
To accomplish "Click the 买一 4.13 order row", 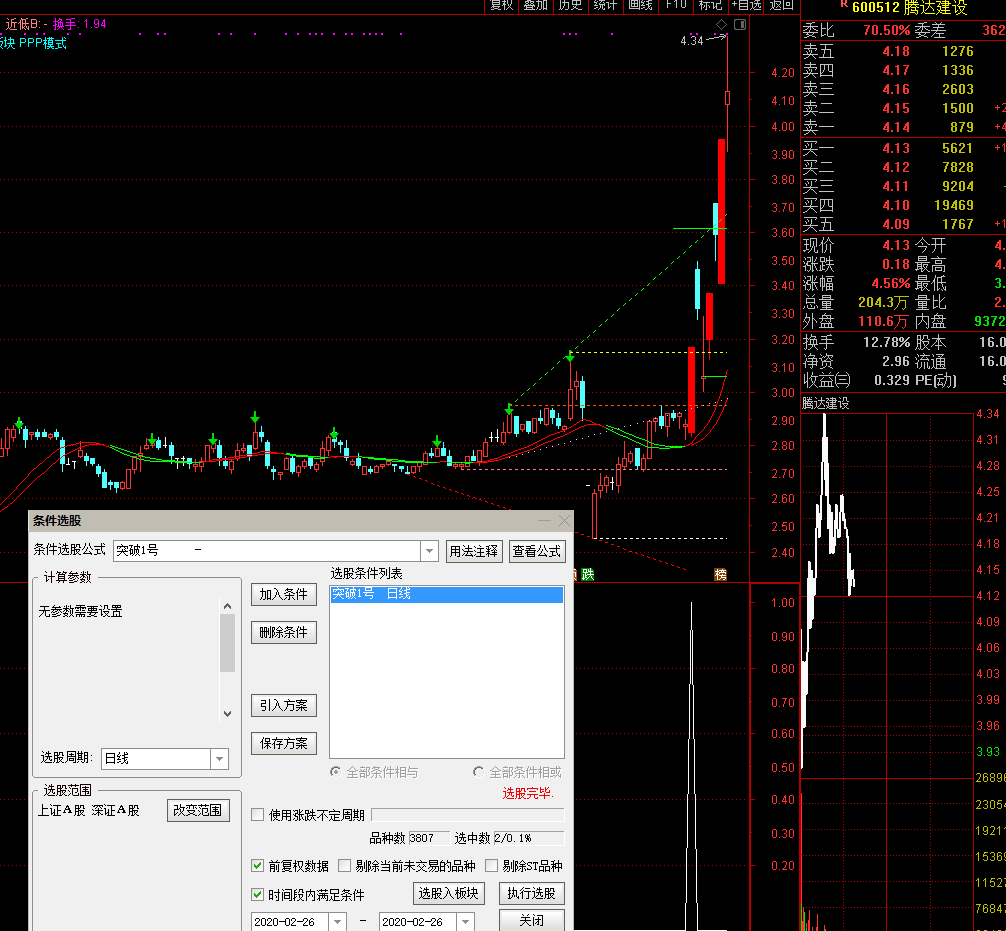I will (x=904, y=148).
